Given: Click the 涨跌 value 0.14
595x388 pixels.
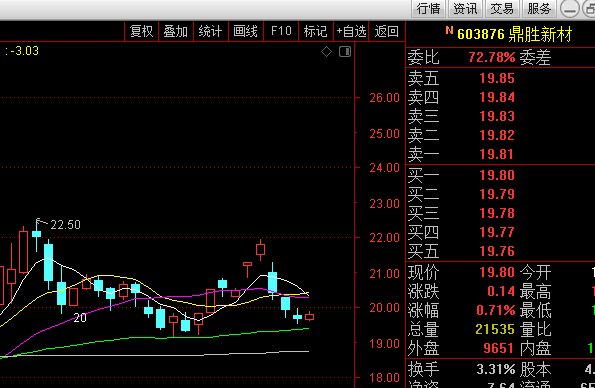Looking at the screenshot, I should tap(501, 292).
